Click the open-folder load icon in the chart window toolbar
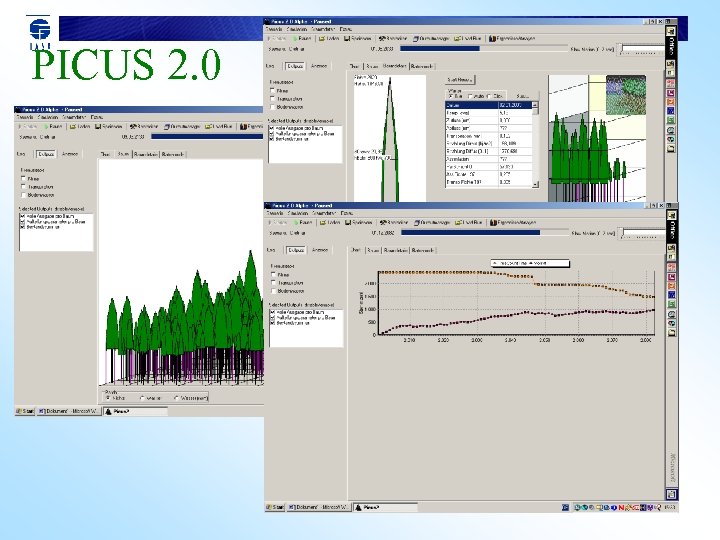Screen dimensions: 720x540 click(x=323, y=222)
